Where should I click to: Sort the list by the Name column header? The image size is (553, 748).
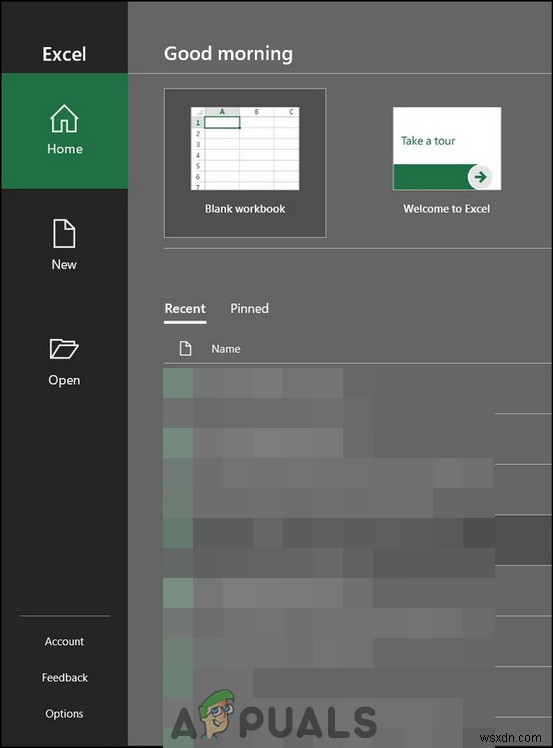226,349
